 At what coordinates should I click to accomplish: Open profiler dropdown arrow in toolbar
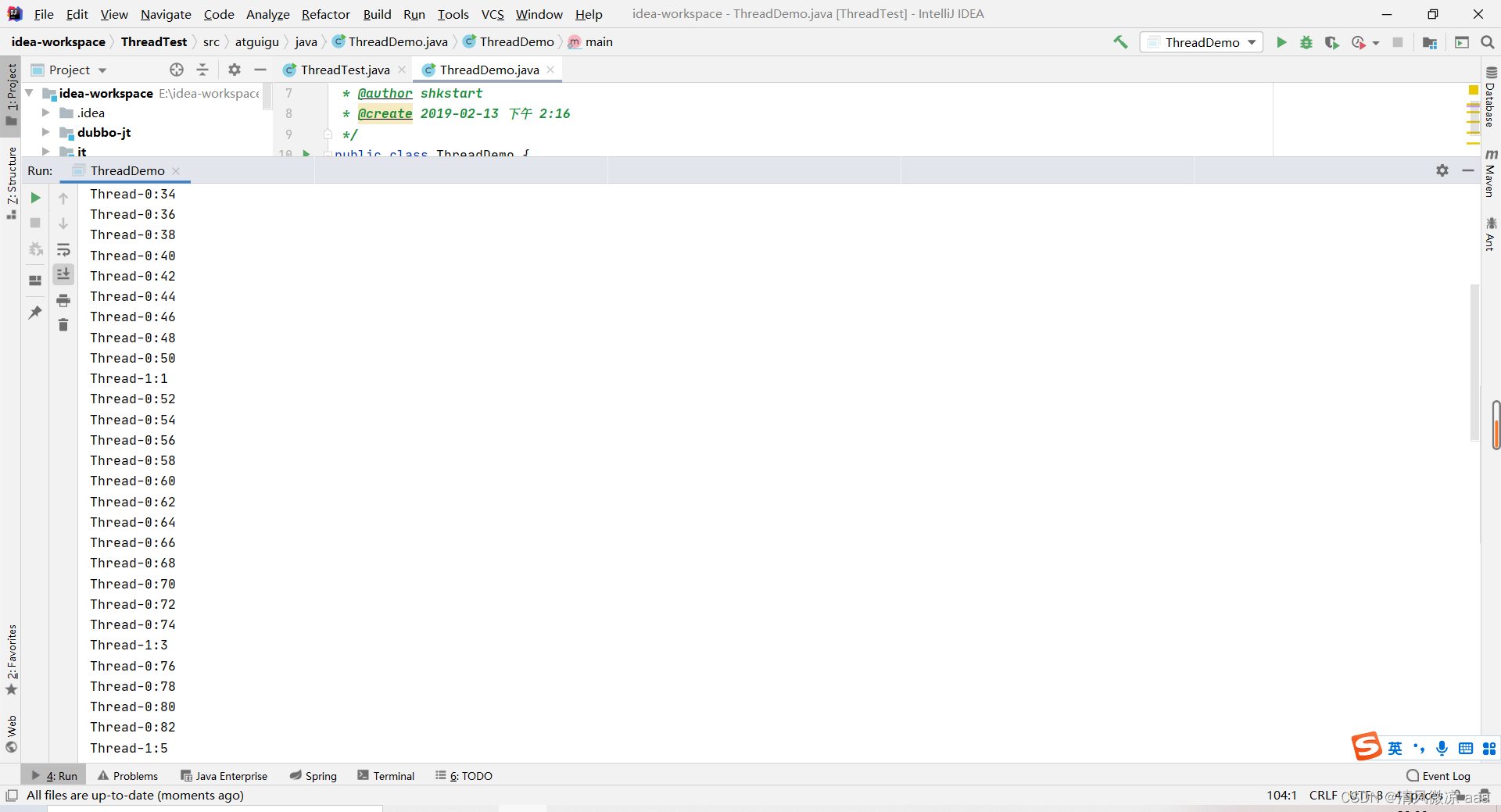click(1376, 43)
